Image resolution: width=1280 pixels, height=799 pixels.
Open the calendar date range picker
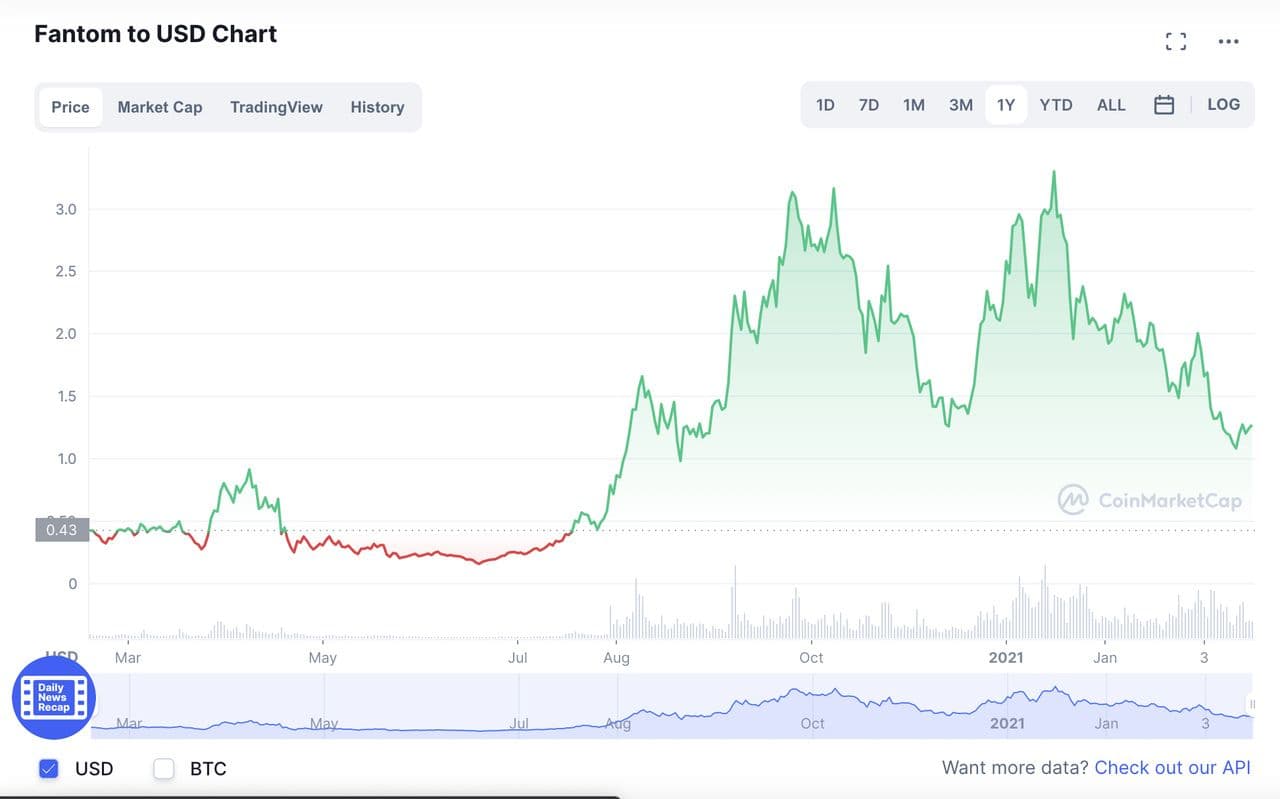pos(1164,105)
